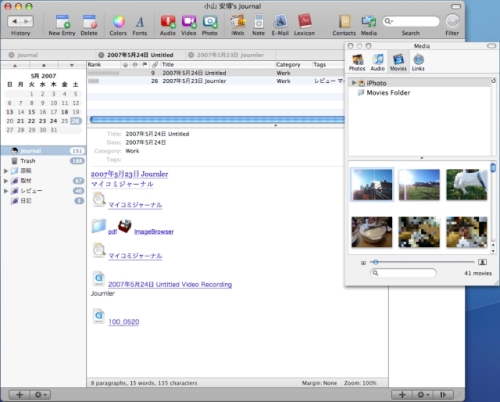Click bottom-right plus button
500x402 pixels.
(402, 395)
